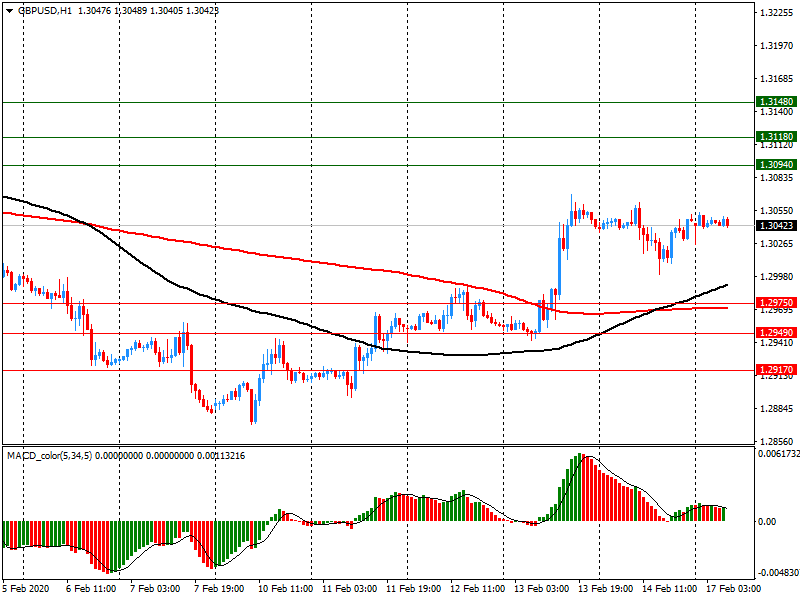Select the 10 Feb 11:00 time axis label
Screen dimensions: 800x600
pos(285,589)
